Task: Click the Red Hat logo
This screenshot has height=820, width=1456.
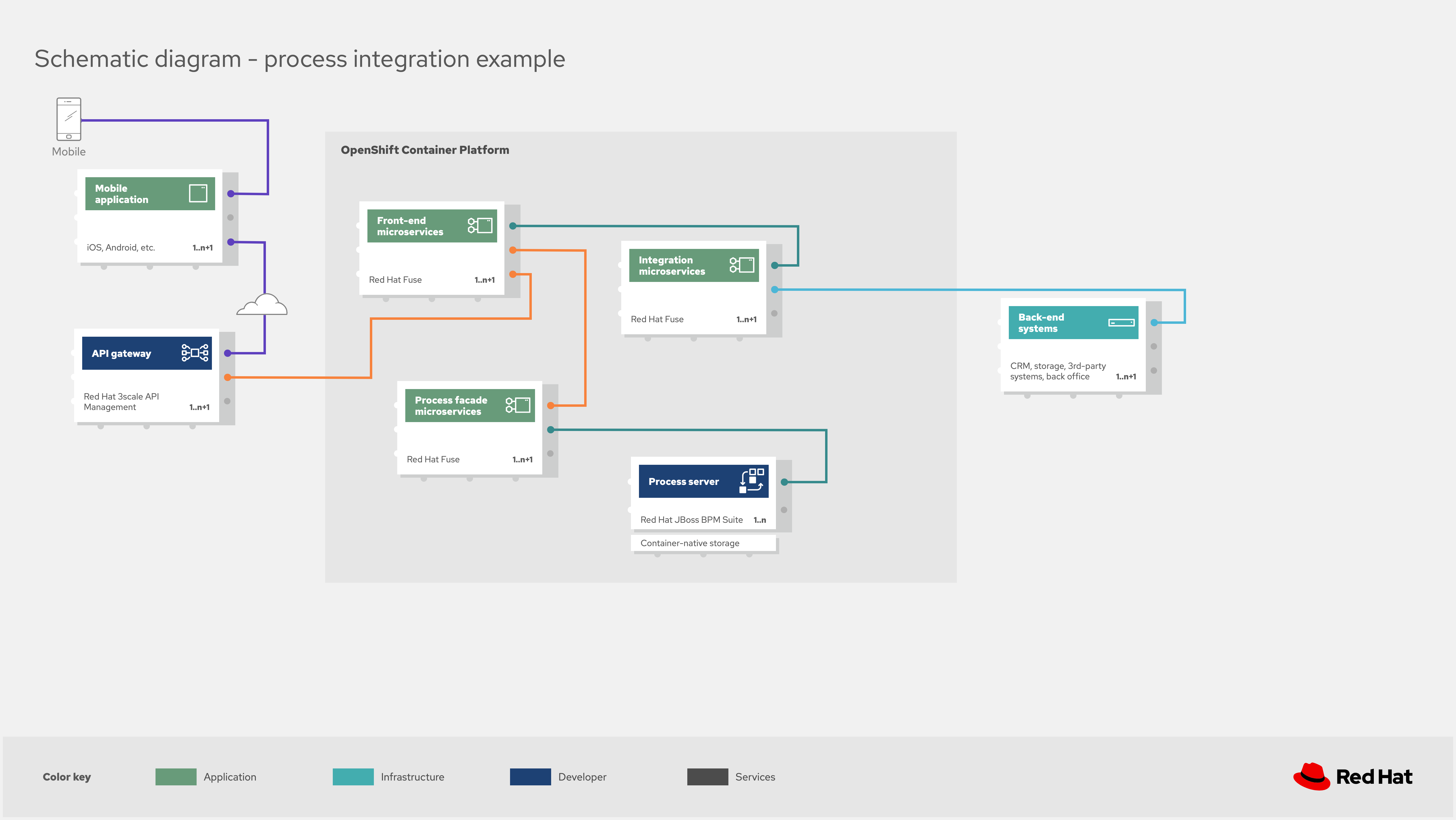Action: 1353,777
